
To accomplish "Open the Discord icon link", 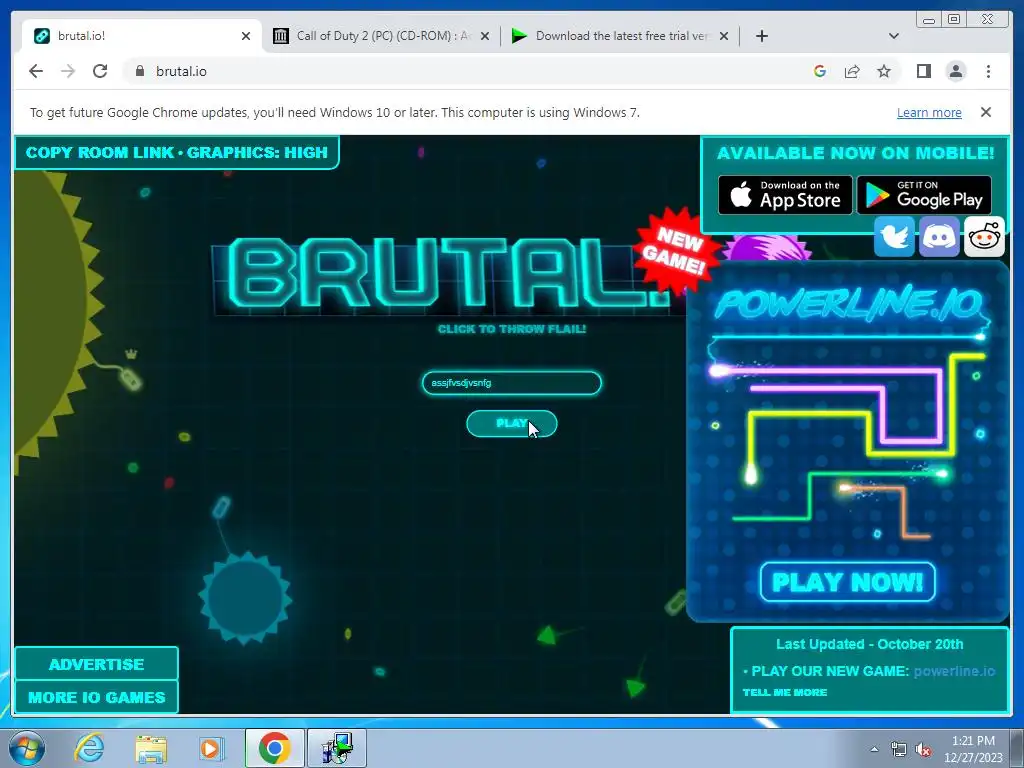I will point(939,236).
